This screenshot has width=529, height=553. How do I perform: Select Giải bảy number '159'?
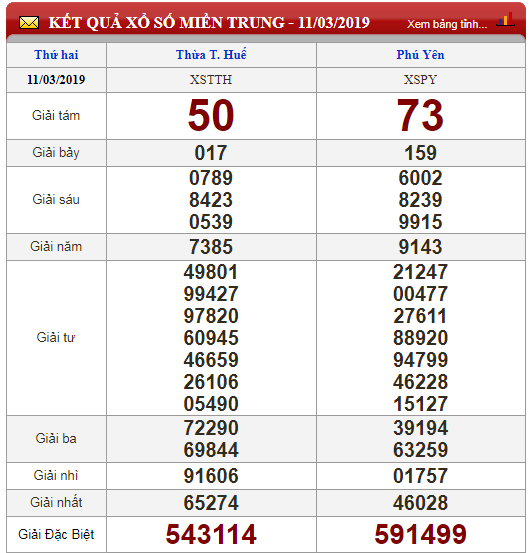point(420,153)
